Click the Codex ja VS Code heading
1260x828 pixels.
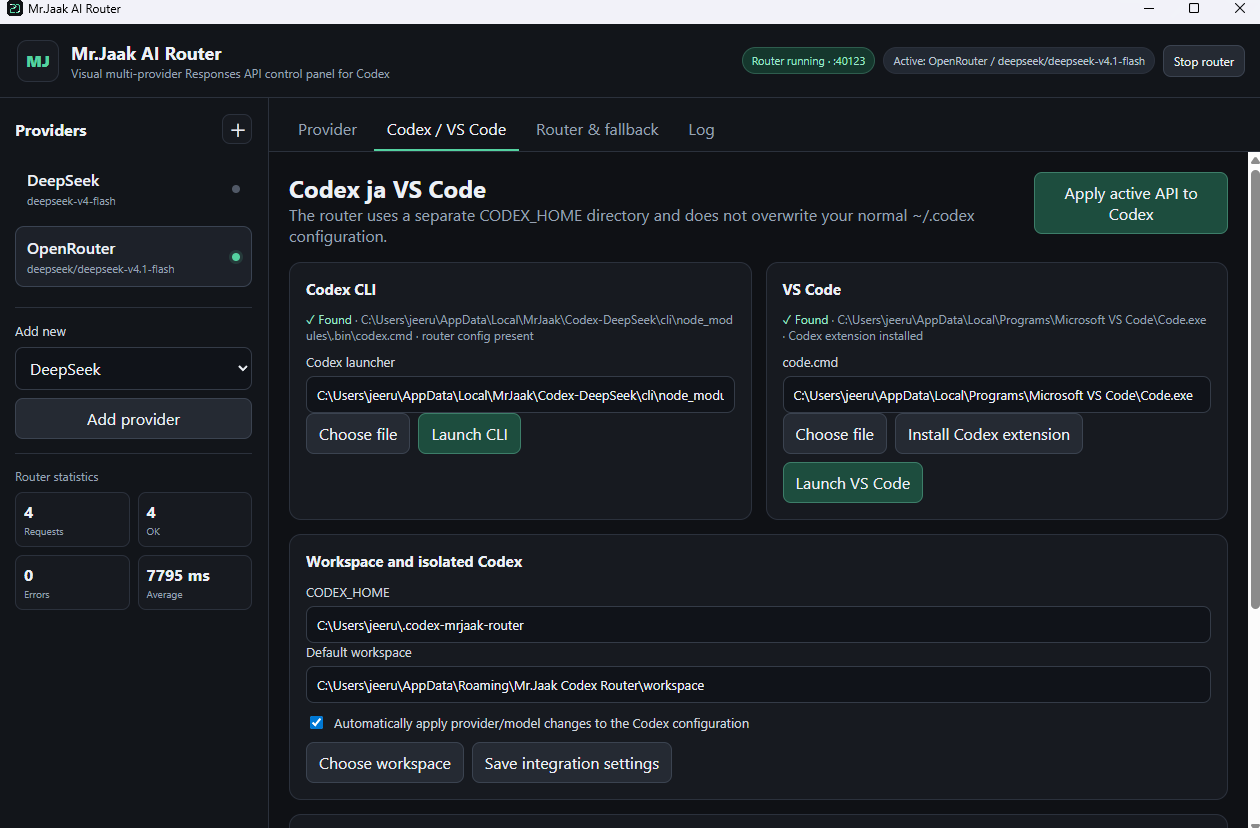387,190
